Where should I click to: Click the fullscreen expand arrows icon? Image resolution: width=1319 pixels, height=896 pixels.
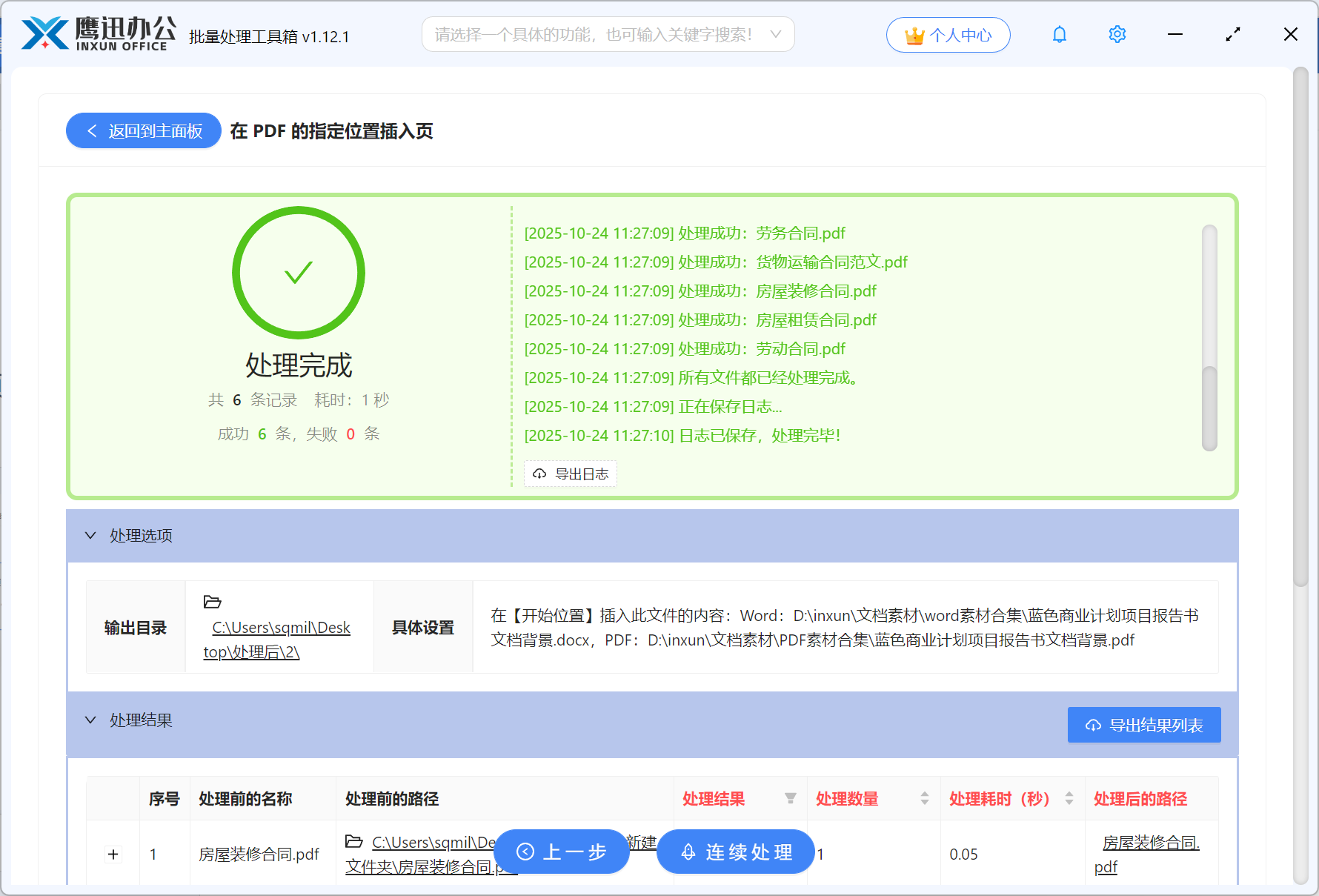[1233, 34]
